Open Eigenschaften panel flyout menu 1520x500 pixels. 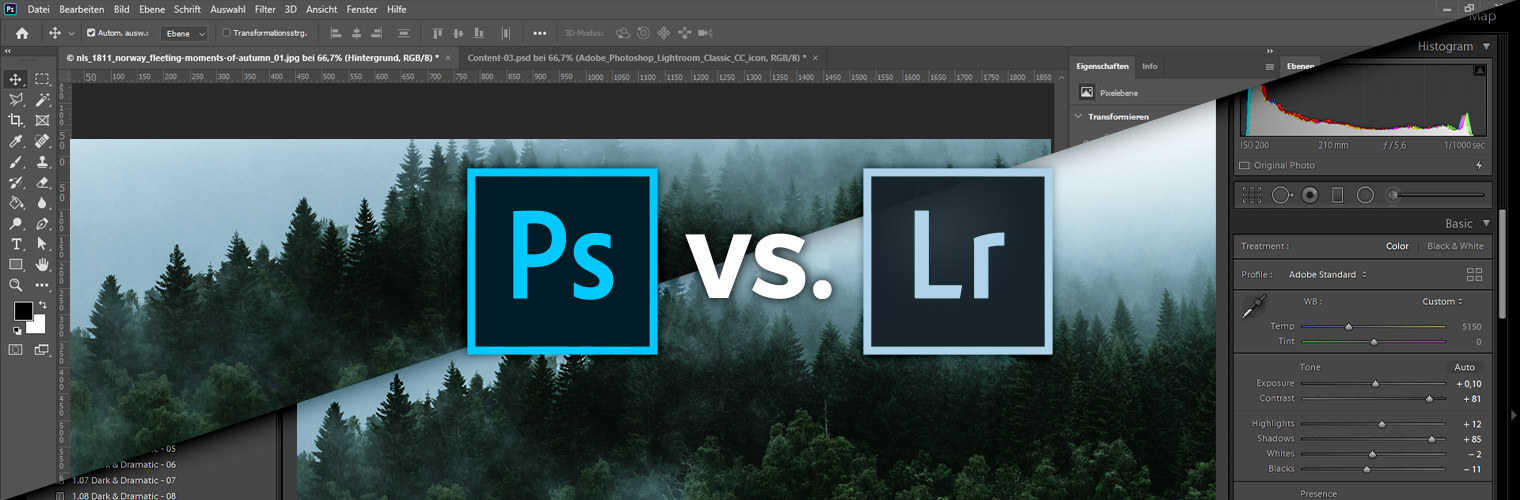tap(1269, 67)
